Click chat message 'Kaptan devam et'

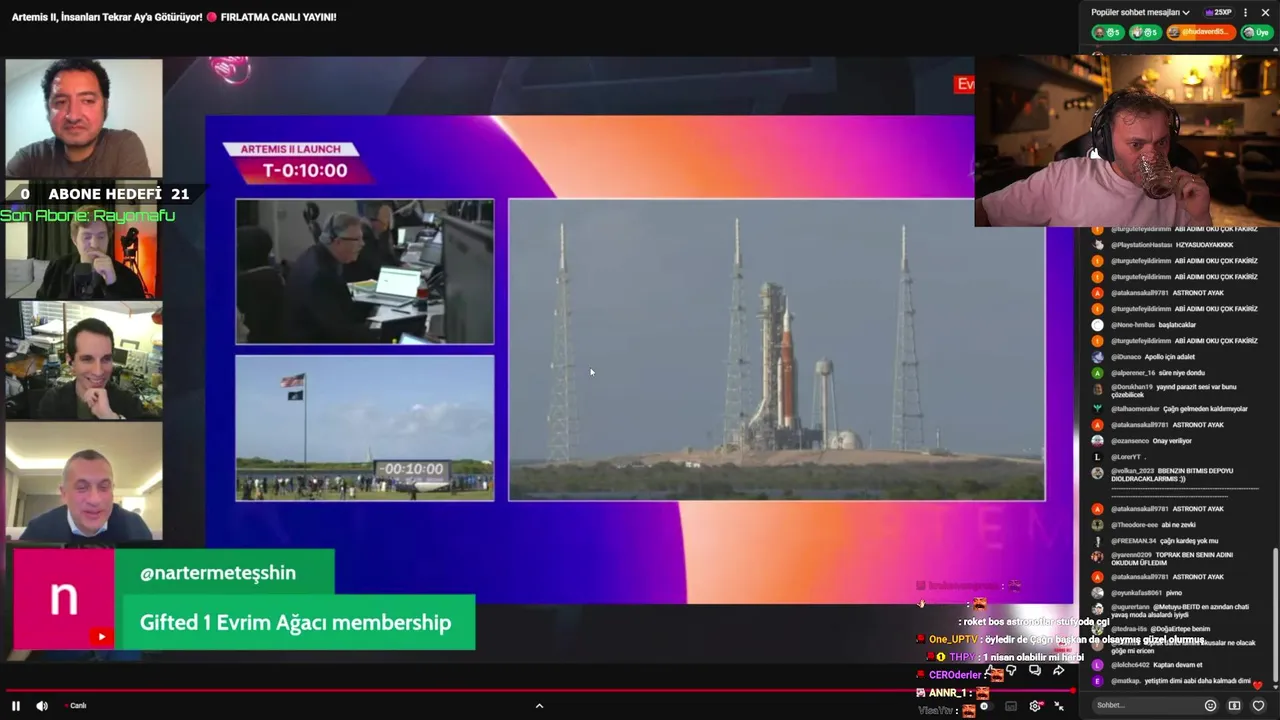[1178, 665]
